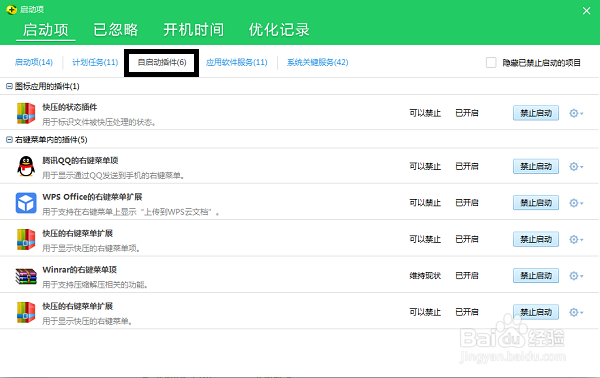Select the 自启动插件(6) sub-tab

(162, 62)
